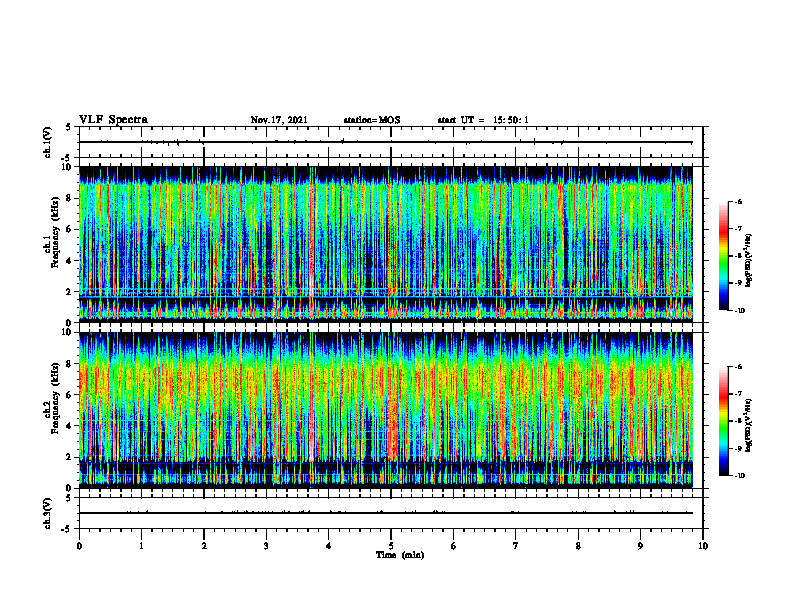This screenshot has height=612, width=792.
Task: Select the ch.2 "Frequency (kHz)" axis label
Action: point(55,398)
